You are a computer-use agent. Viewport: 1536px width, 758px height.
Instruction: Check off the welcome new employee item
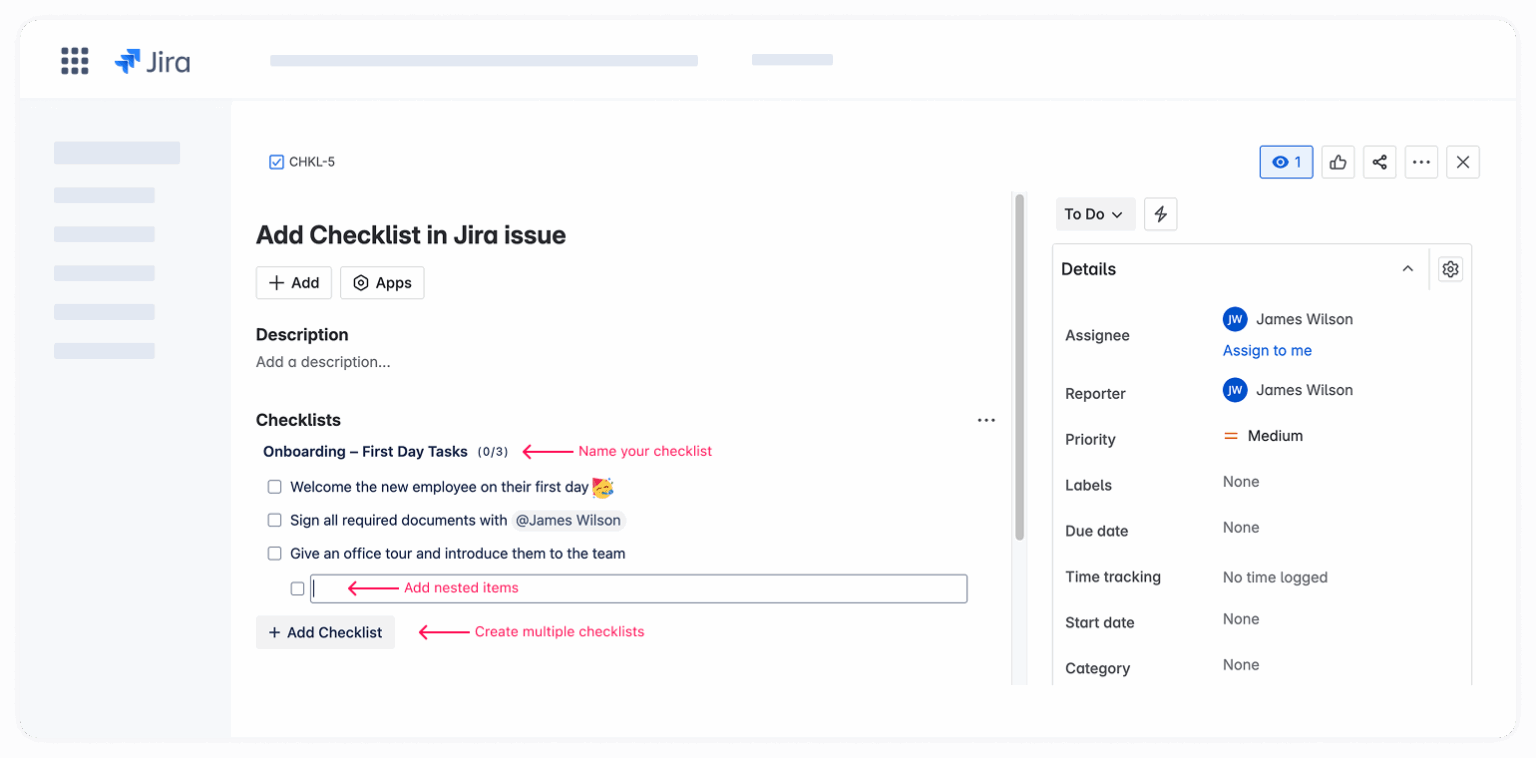click(274, 487)
